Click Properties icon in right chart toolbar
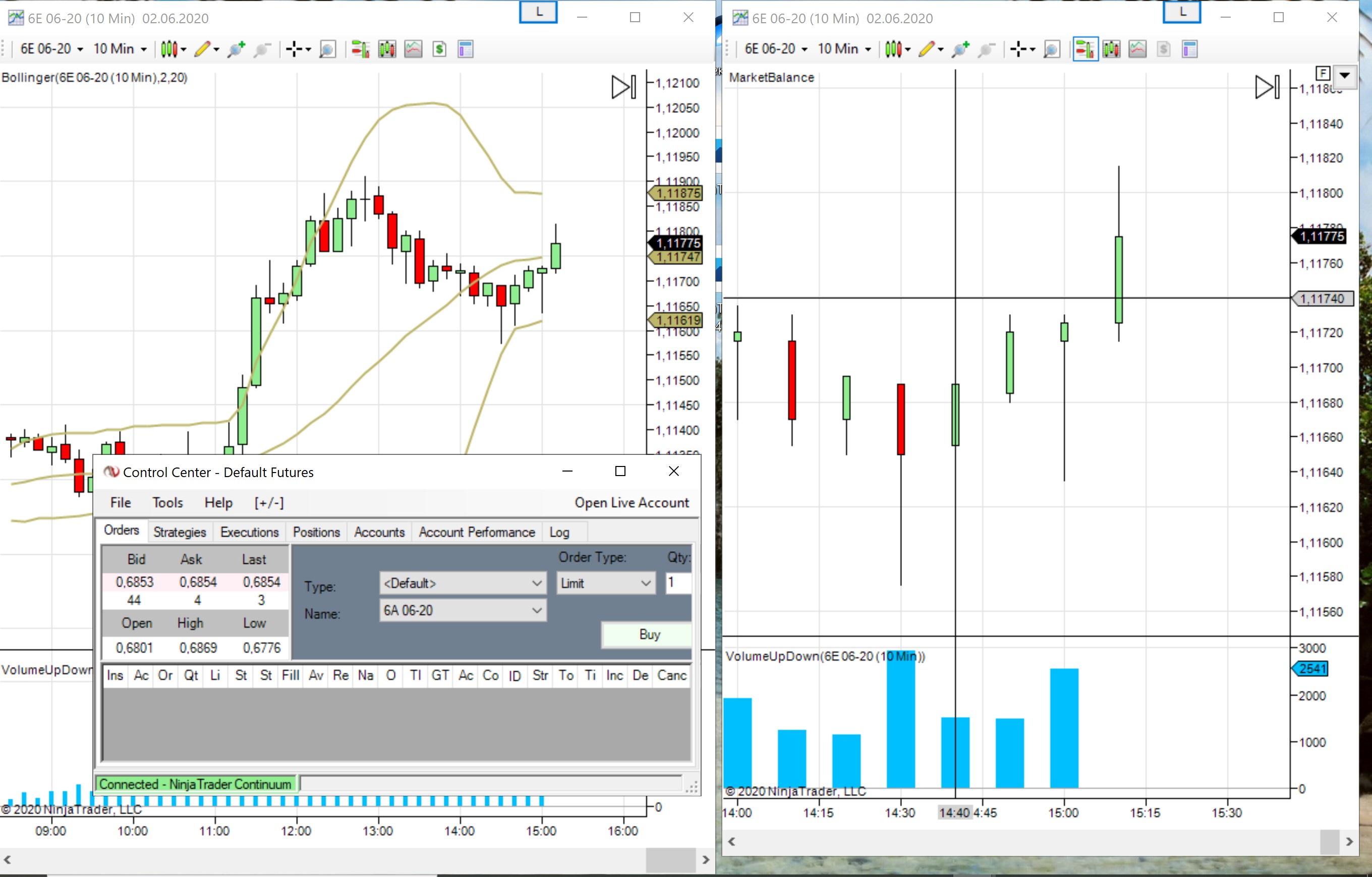Image resolution: width=1372 pixels, height=877 pixels. 1190,49
